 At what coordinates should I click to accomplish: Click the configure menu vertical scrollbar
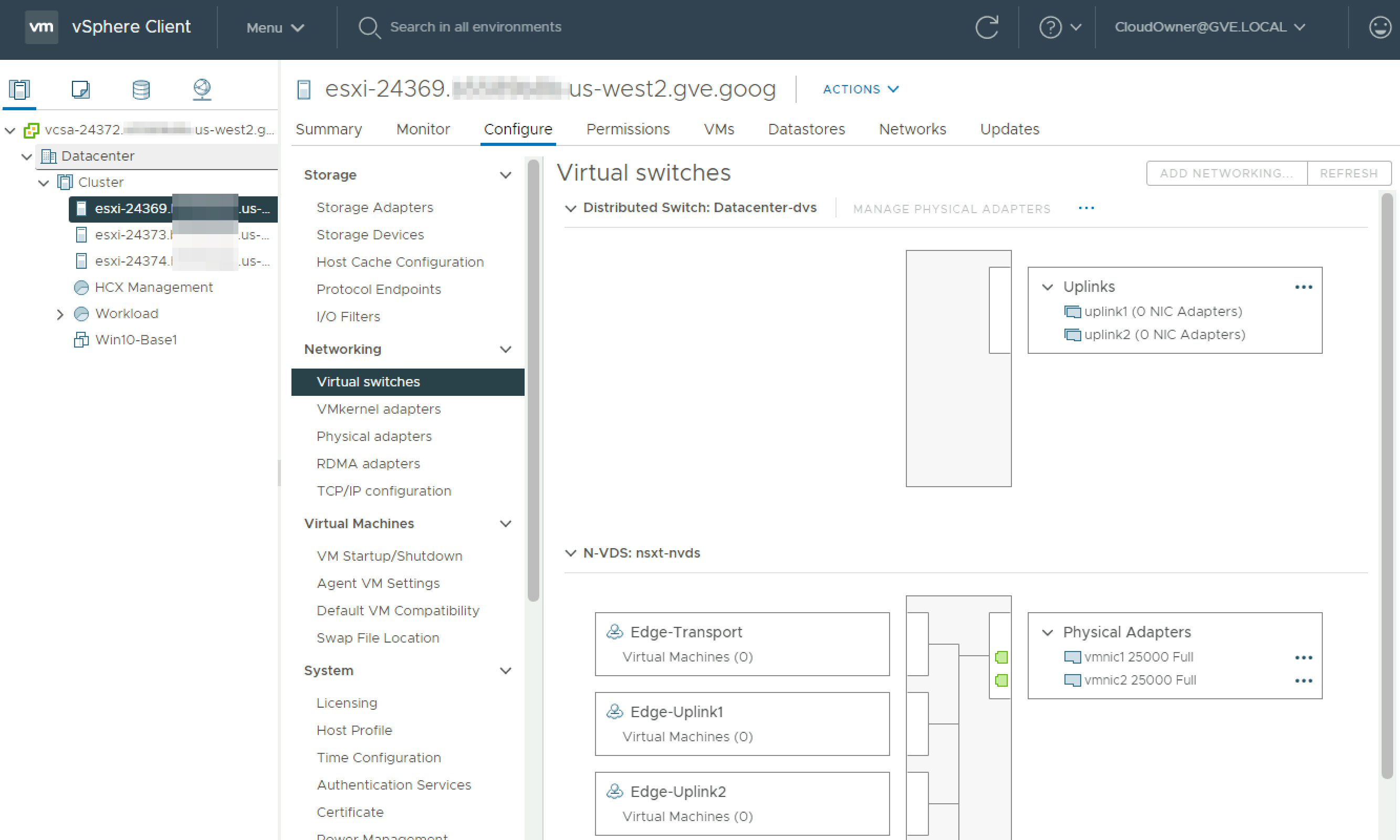[x=532, y=381]
